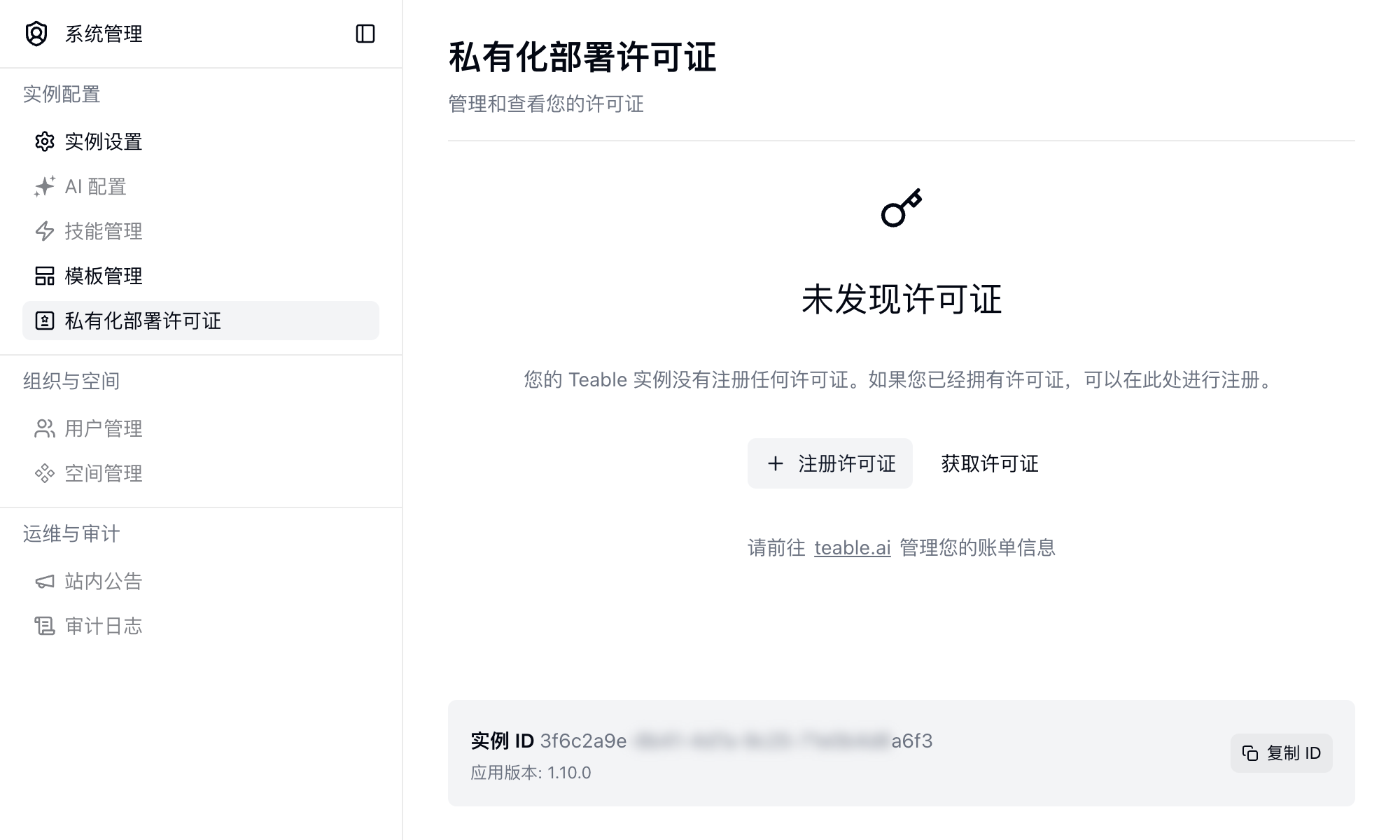
Task: Click the gear icon beside 实例设置
Action: pyautogui.click(x=45, y=141)
